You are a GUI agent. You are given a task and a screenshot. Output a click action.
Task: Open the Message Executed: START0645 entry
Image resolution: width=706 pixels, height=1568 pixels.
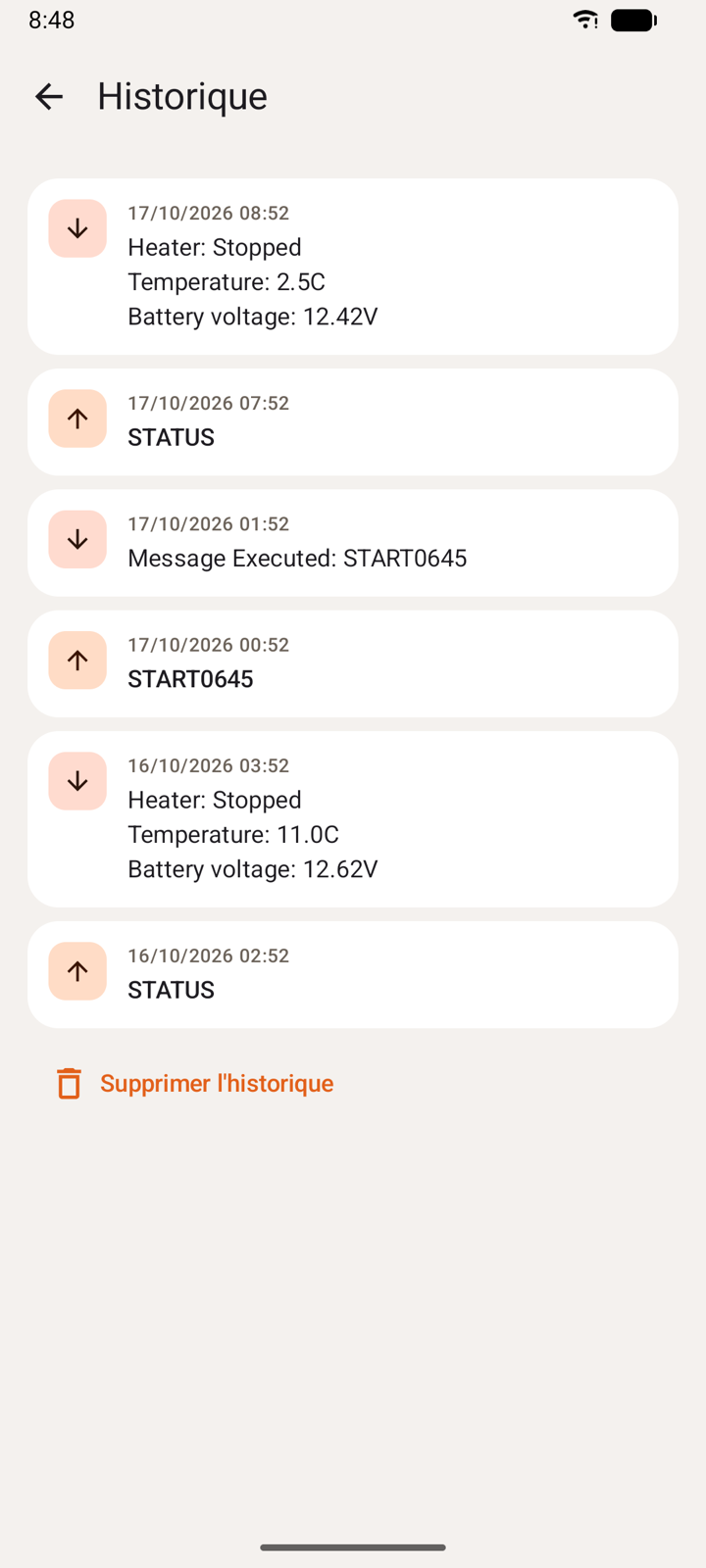(353, 543)
